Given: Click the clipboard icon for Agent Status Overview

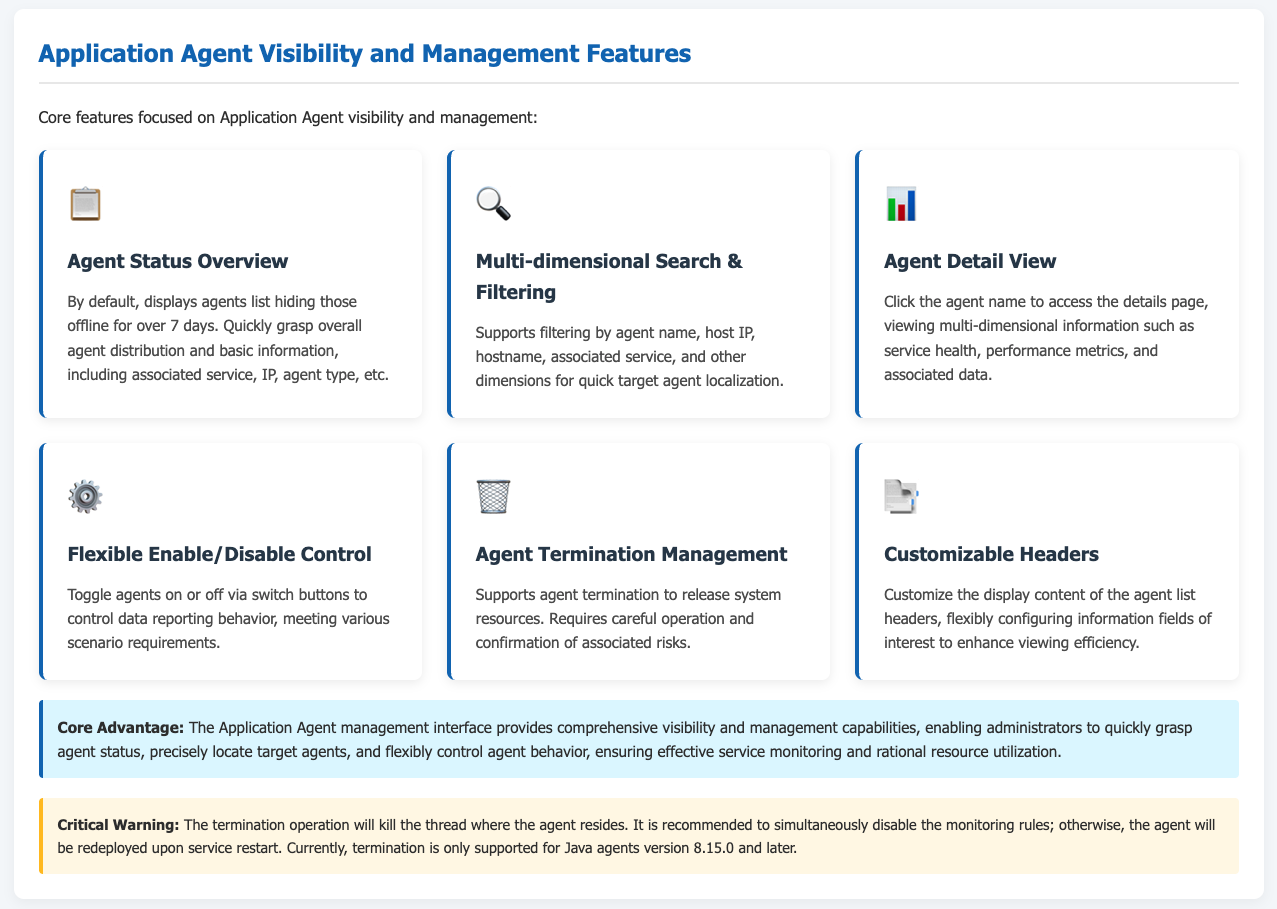Looking at the screenshot, I should coord(86,203).
